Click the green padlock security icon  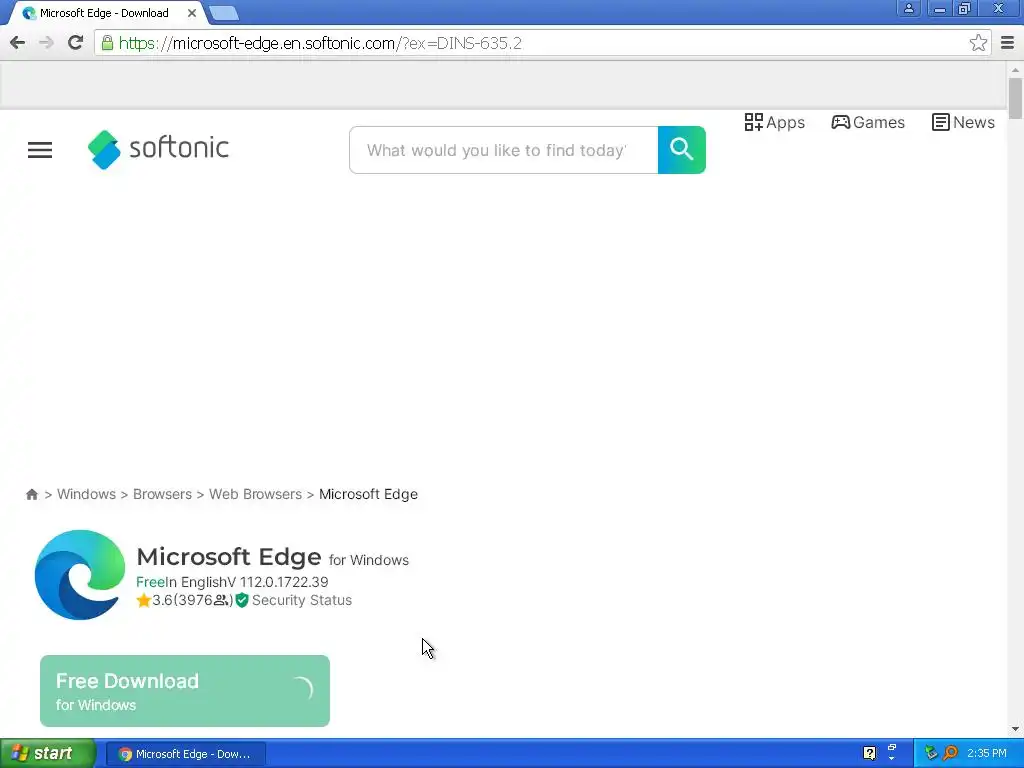[x=107, y=43]
